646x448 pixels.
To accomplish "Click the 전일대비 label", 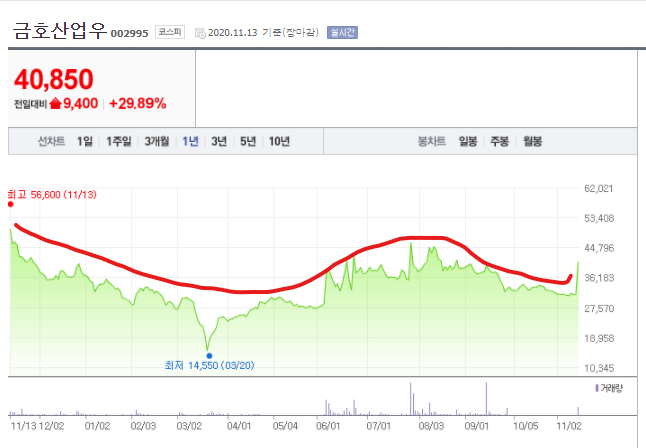I will pyautogui.click(x=30, y=104).
